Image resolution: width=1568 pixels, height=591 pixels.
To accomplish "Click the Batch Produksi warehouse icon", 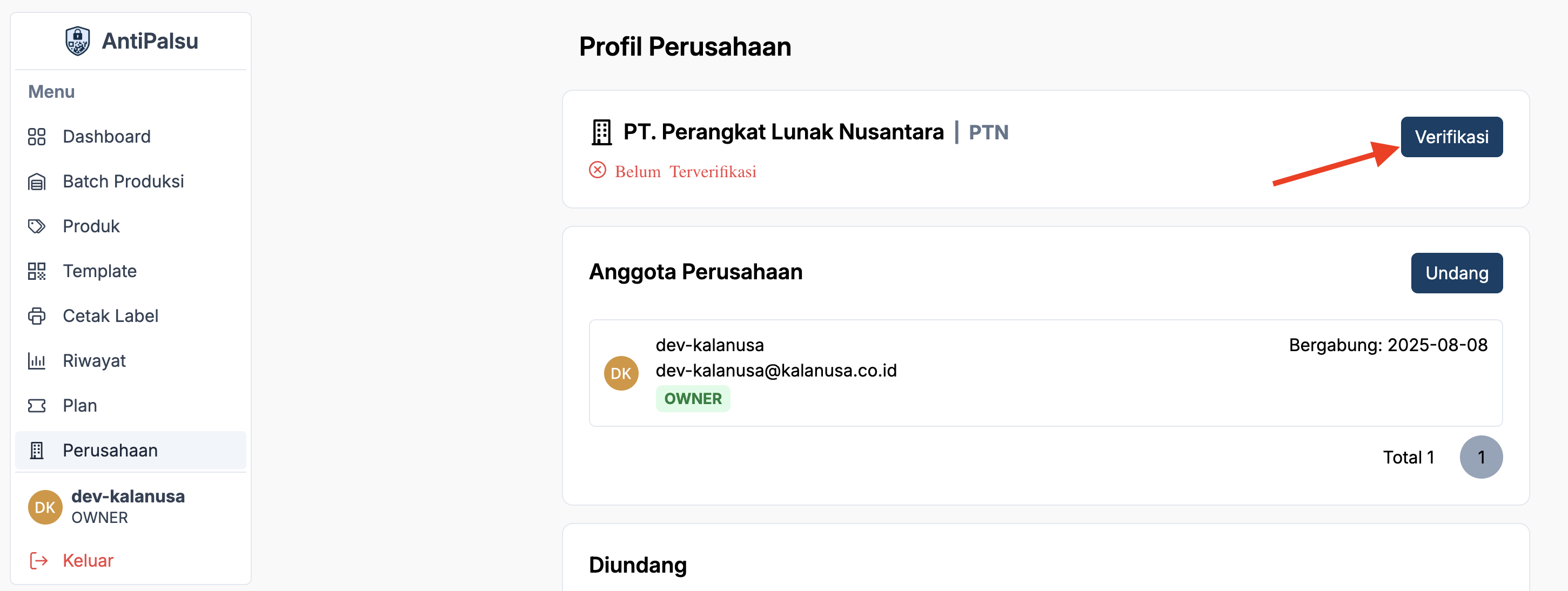I will (37, 182).
